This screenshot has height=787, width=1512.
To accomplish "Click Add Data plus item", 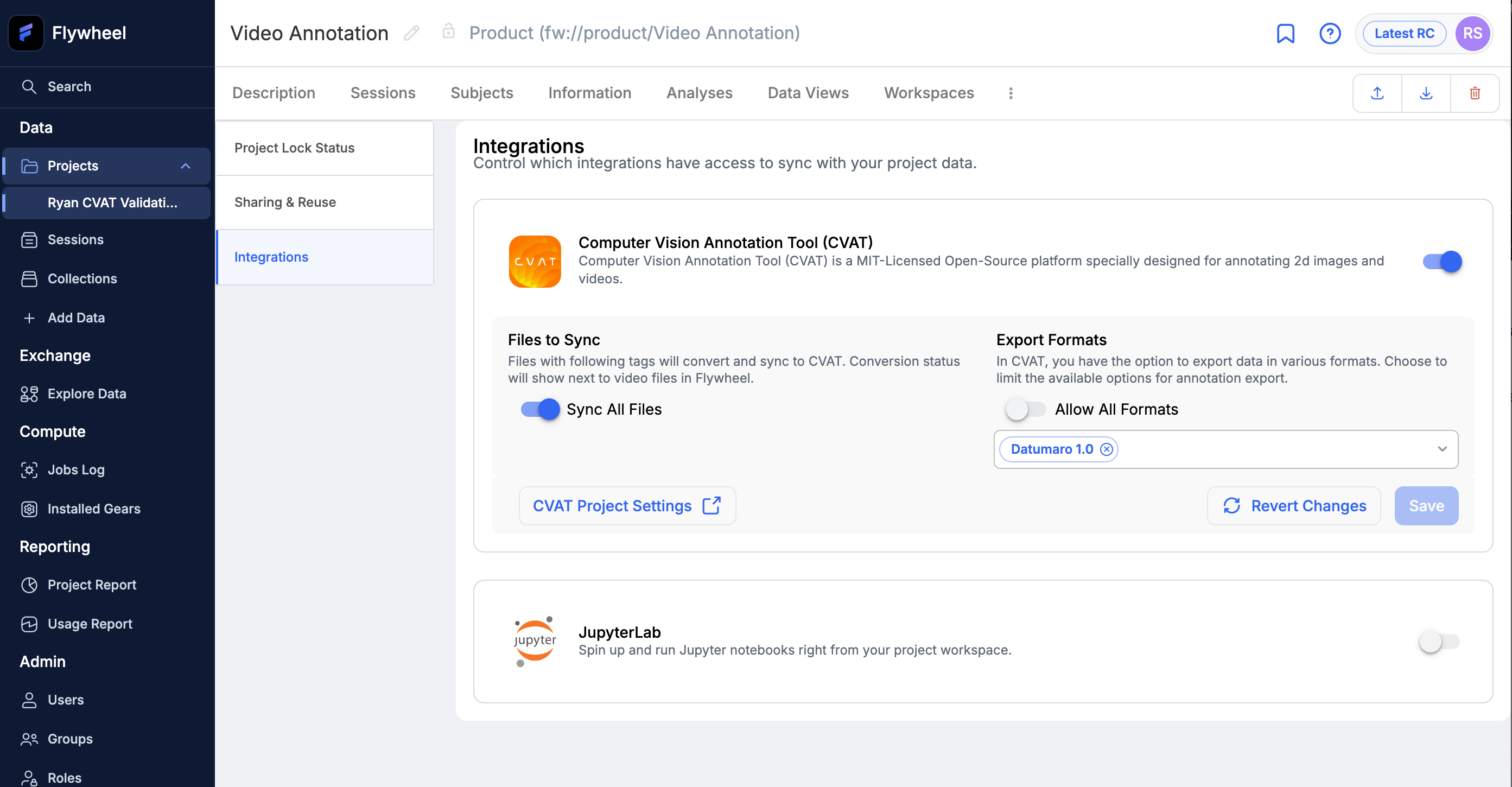I will (77, 318).
